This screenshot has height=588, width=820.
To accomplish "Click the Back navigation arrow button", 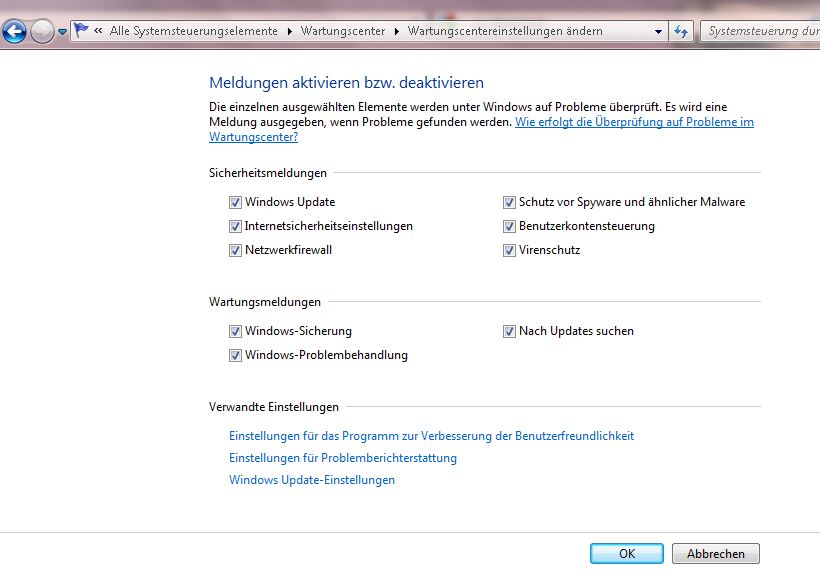I will [14, 31].
